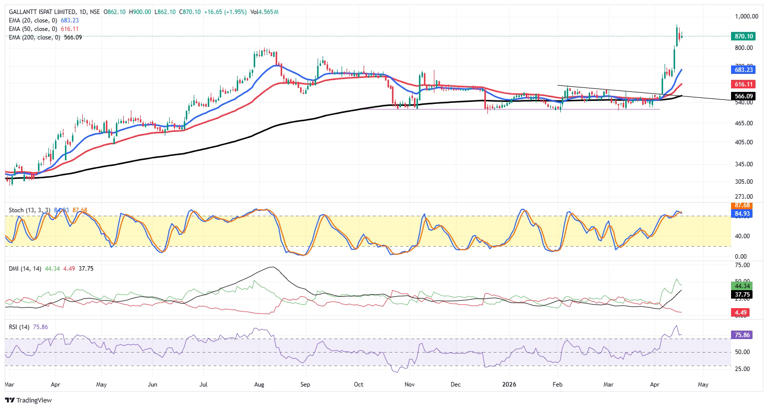Click the 465.00 price axis label
Viewport: 768px width, 409px height.
point(744,123)
